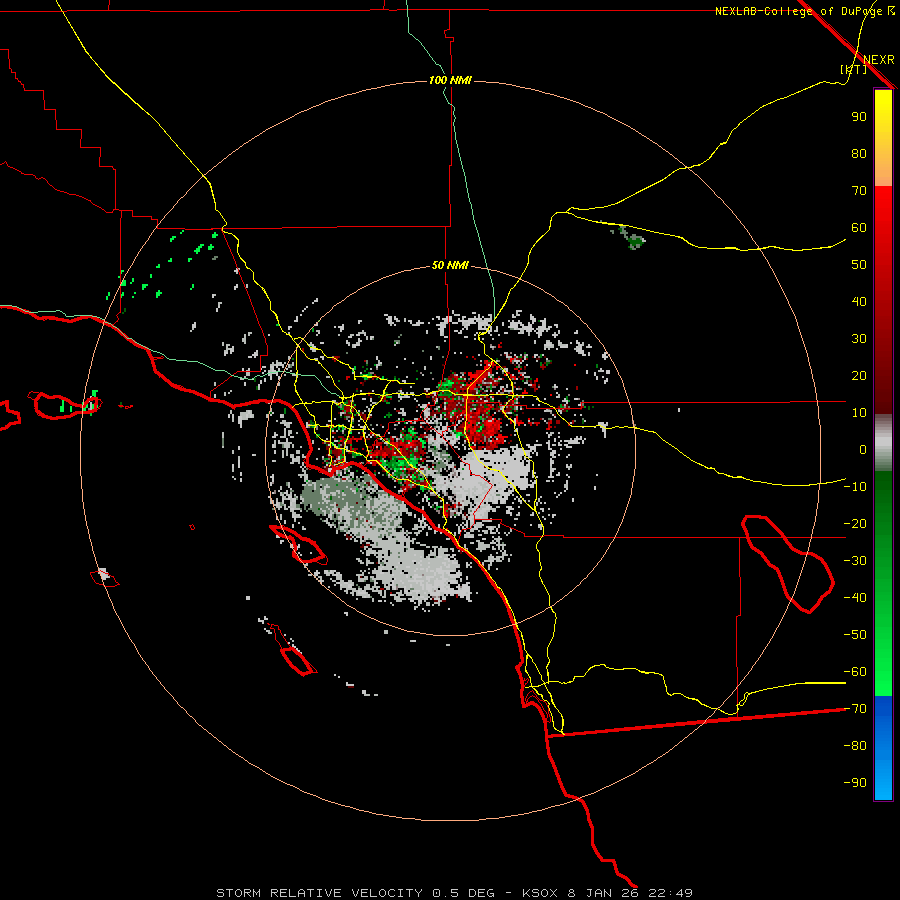900x900 pixels.
Task: Click the -60 value on the velocity scale
Action: 855,672
